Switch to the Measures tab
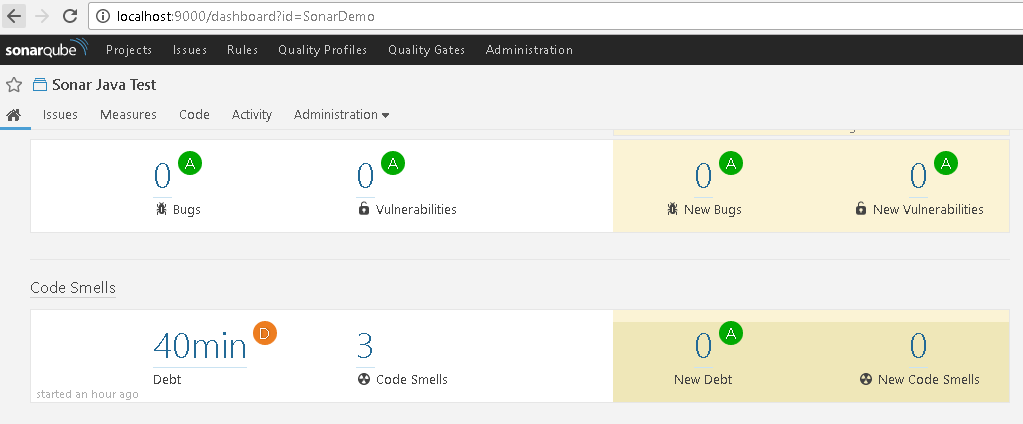 pyautogui.click(x=128, y=115)
